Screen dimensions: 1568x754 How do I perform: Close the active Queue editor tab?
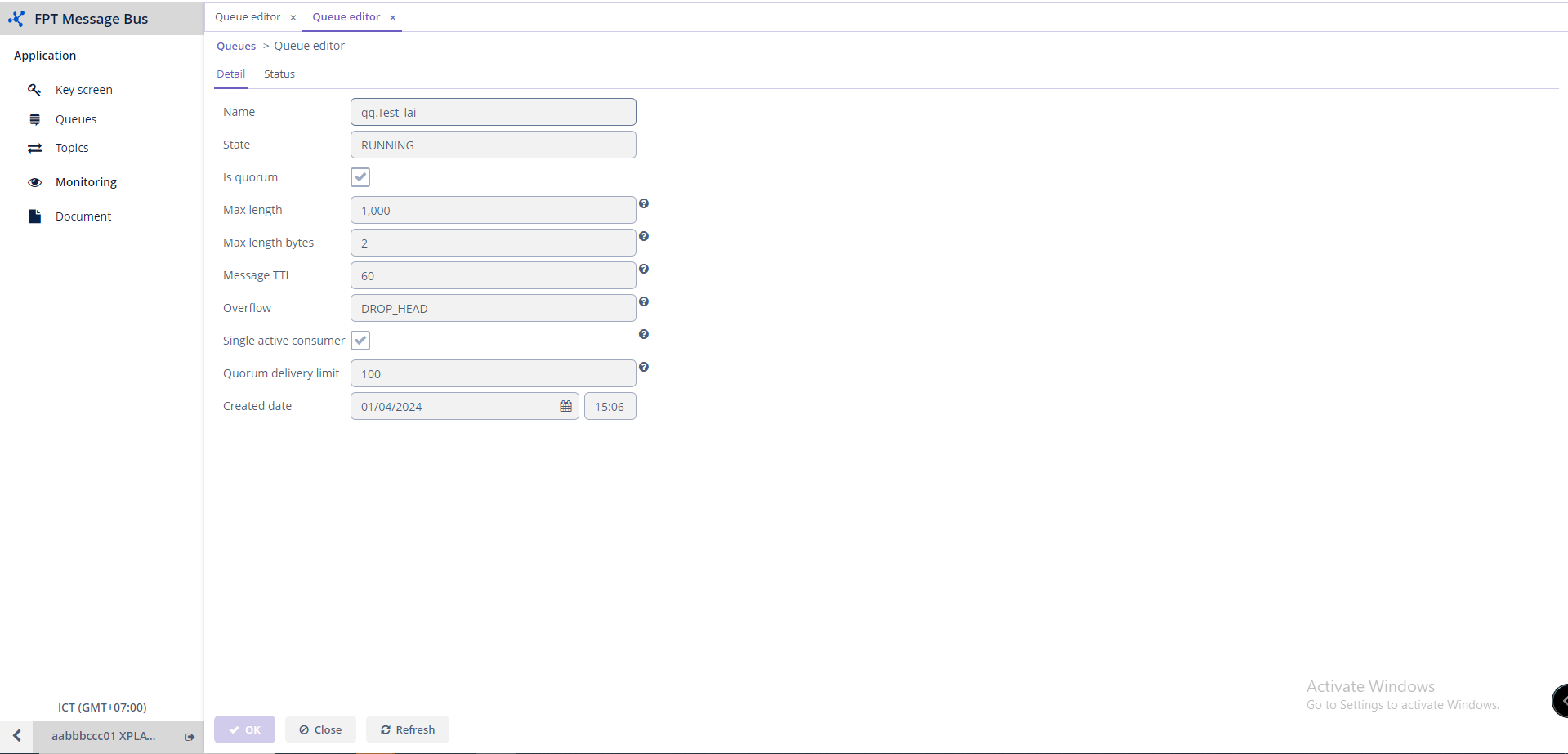(393, 17)
